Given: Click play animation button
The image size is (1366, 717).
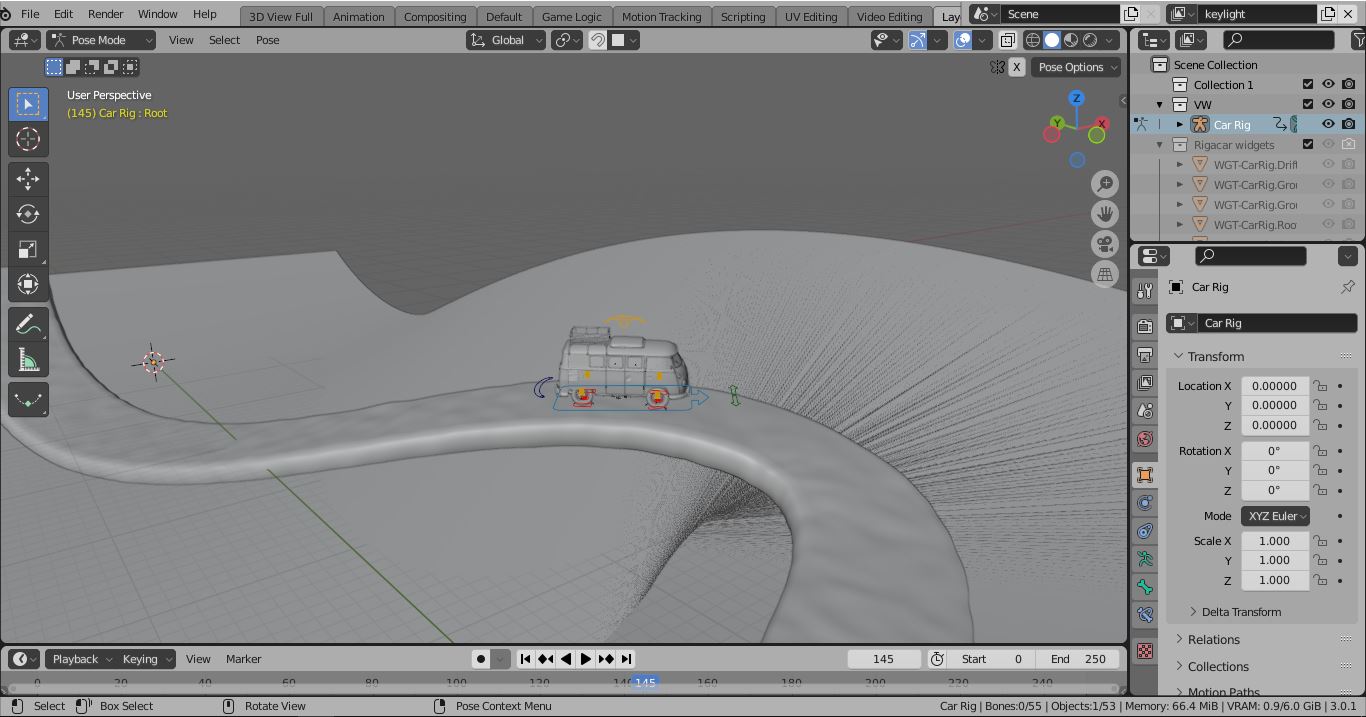Looking at the screenshot, I should (x=586, y=659).
